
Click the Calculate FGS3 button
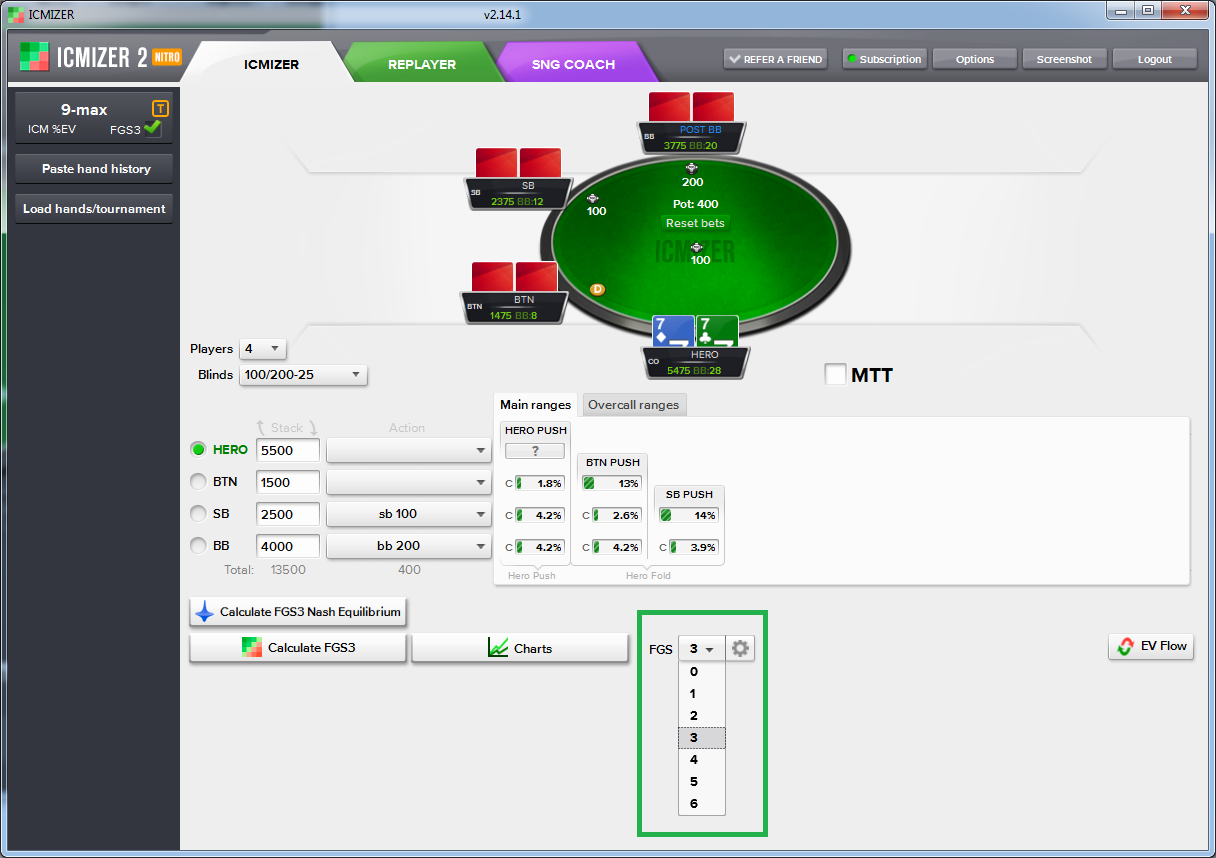coord(298,648)
